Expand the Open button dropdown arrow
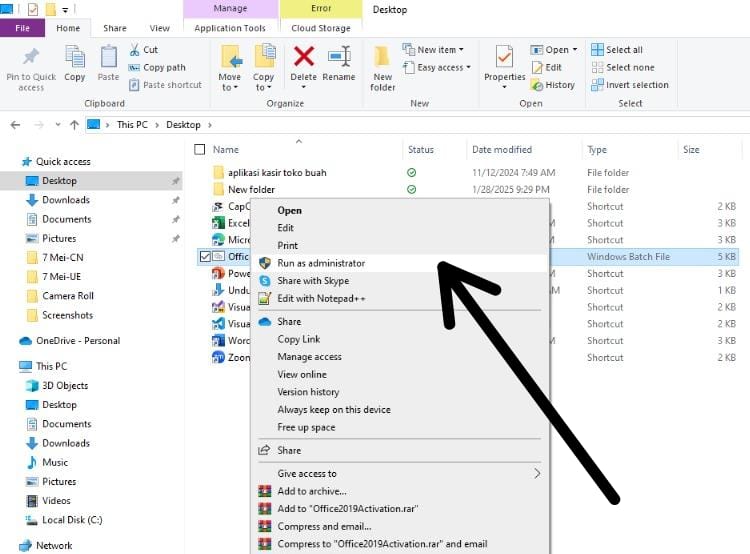This screenshot has width=750, height=554. click(x=575, y=50)
